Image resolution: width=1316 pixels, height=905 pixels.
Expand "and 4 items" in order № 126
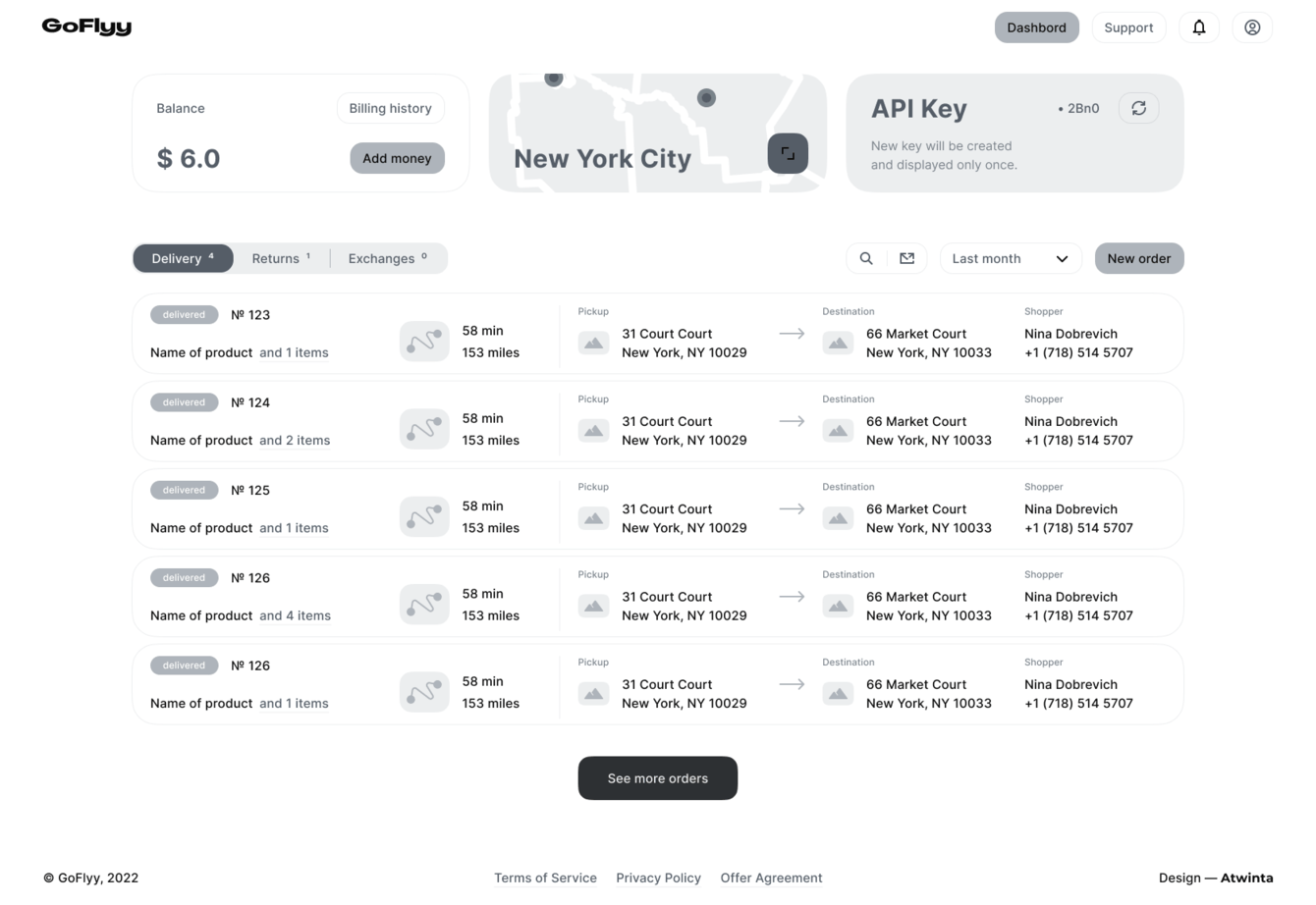(295, 615)
